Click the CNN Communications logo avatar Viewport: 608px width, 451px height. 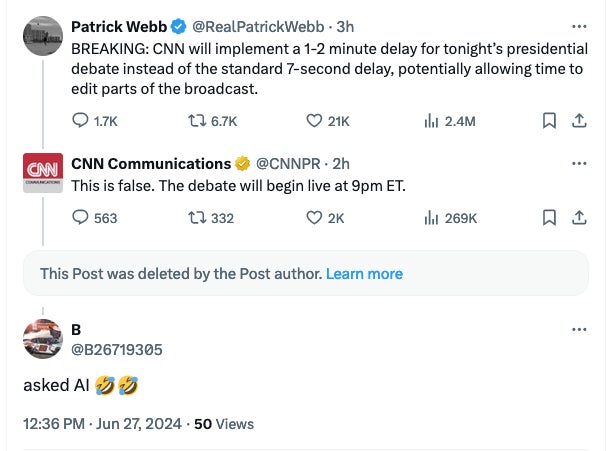click(43, 172)
